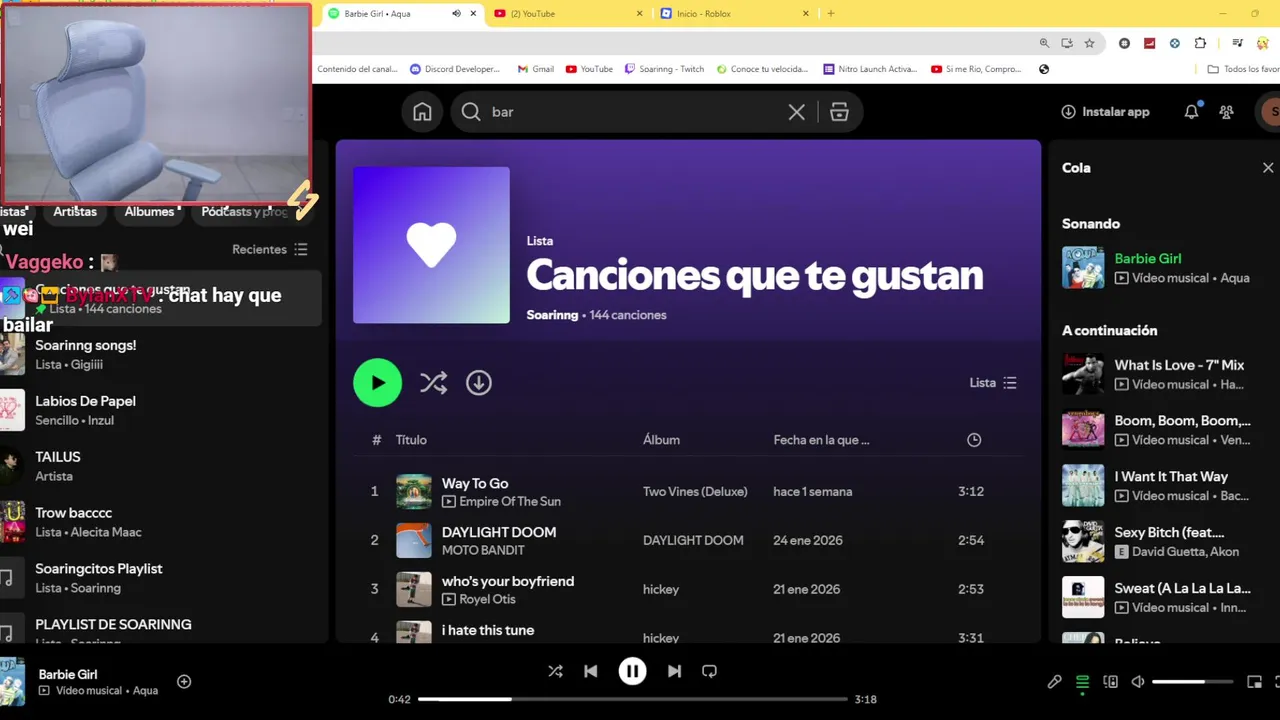This screenshot has height=720, width=1280.
Task: Click the liked songs heart cover thumbnail
Action: click(431, 245)
